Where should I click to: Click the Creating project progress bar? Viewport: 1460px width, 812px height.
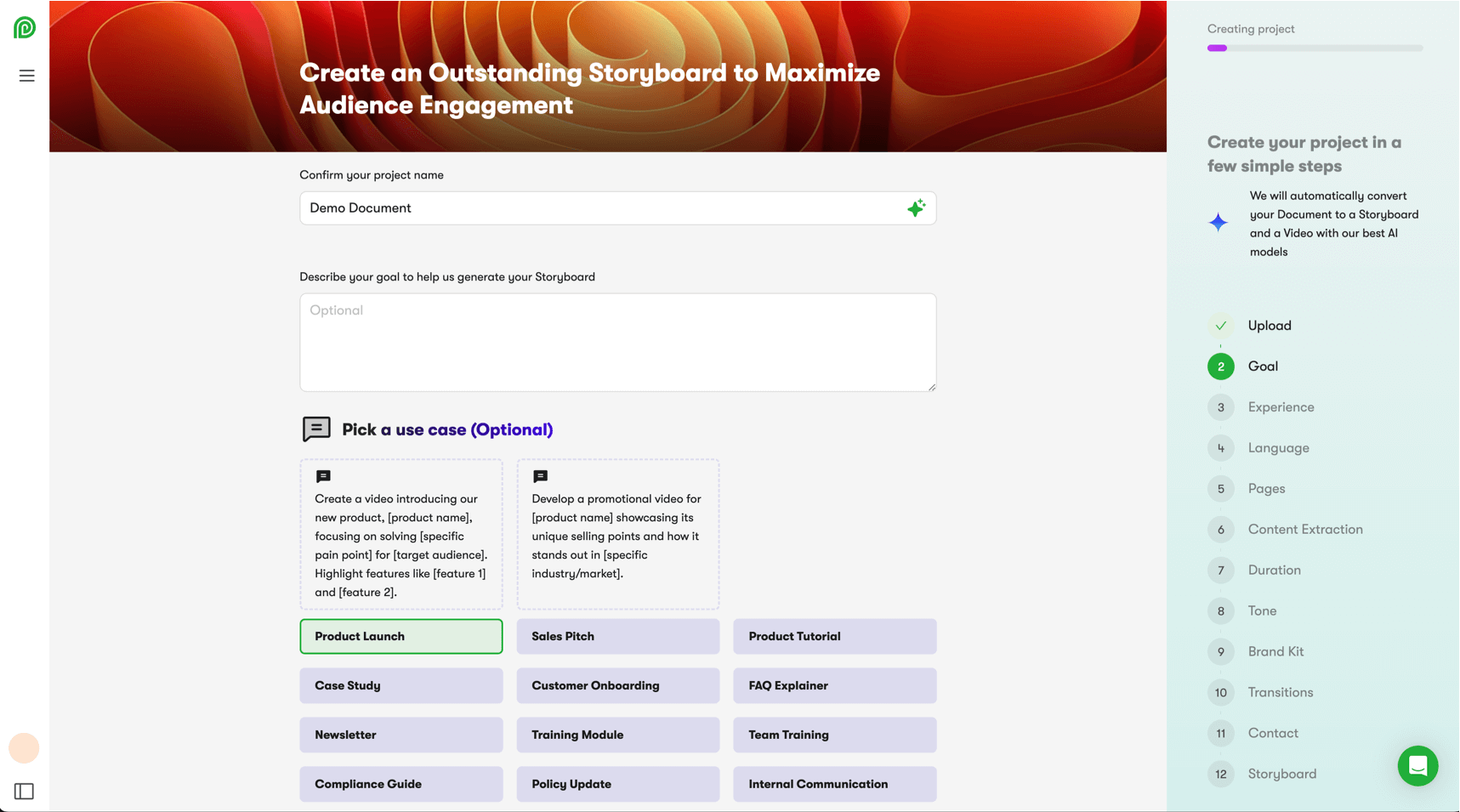[x=1315, y=48]
